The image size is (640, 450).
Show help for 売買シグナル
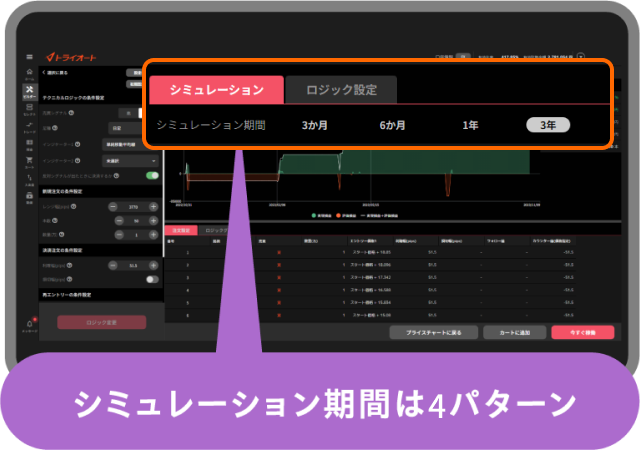click(x=71, y=113)
